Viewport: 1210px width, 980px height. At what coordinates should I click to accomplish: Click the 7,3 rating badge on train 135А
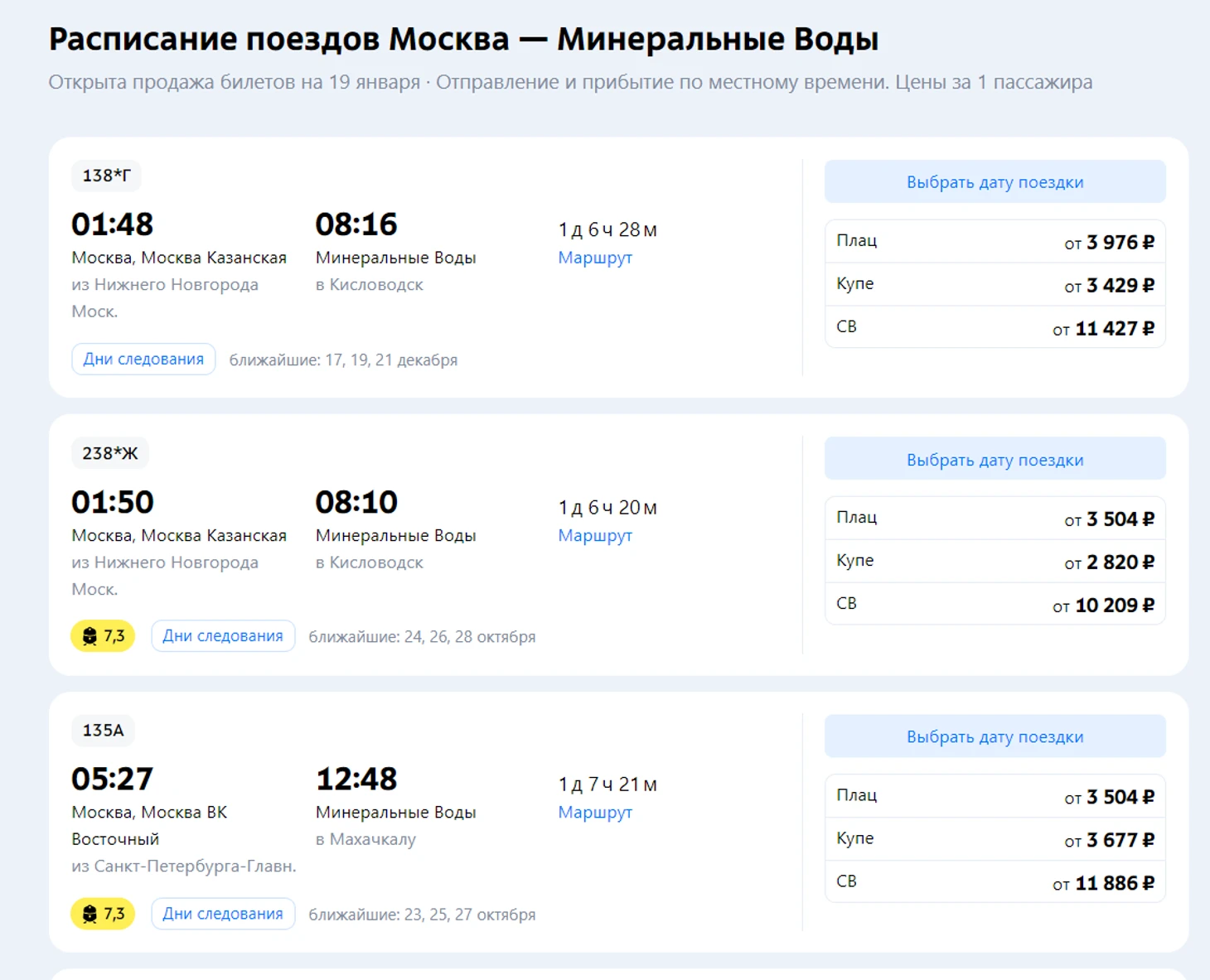coord(103,914)
